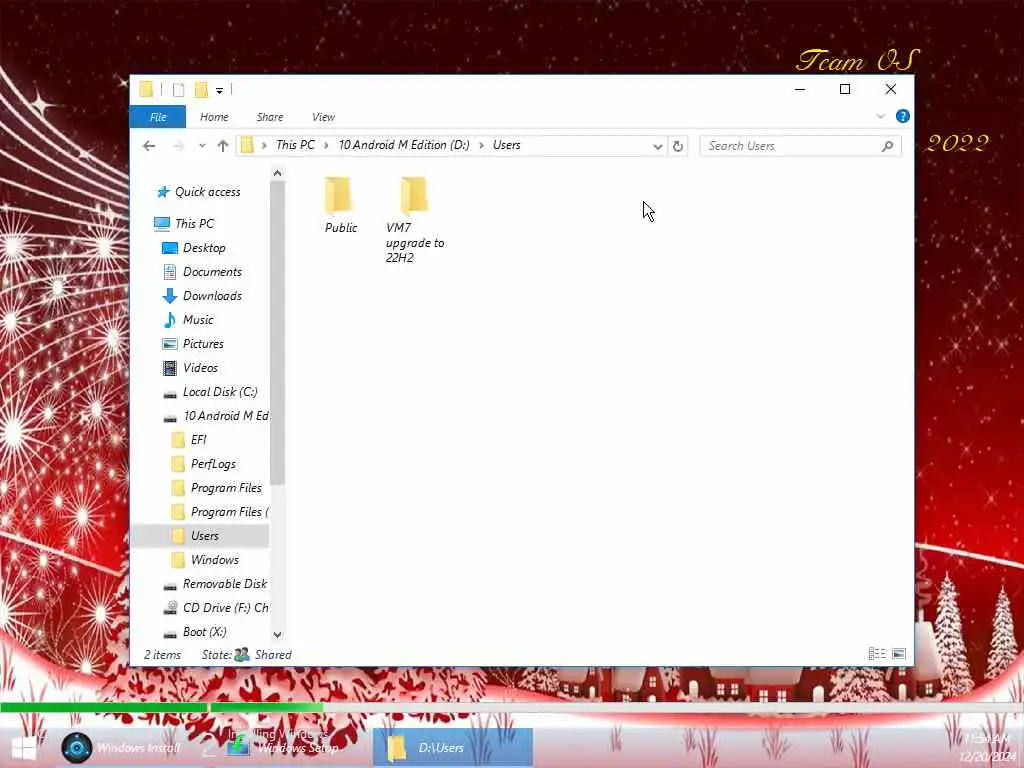Click This PC in address bar

(295, 145)
